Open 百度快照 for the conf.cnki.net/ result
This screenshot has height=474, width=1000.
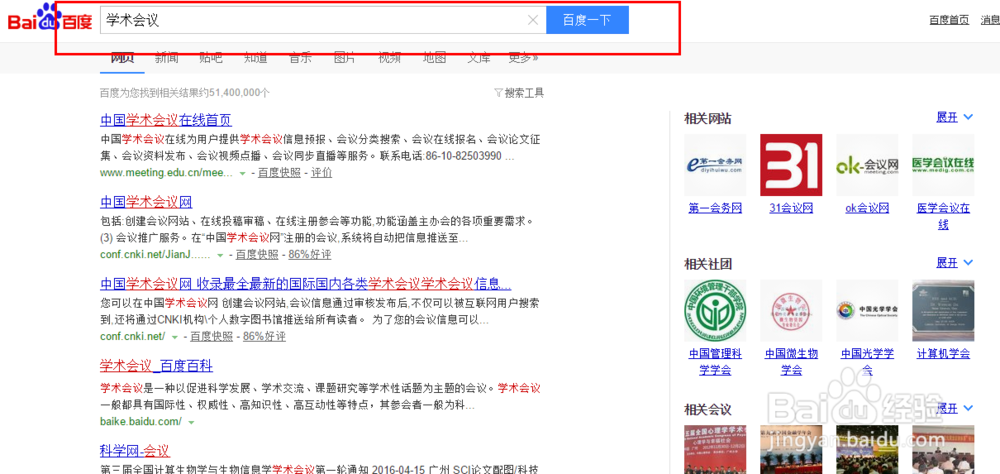coord(212,336)
